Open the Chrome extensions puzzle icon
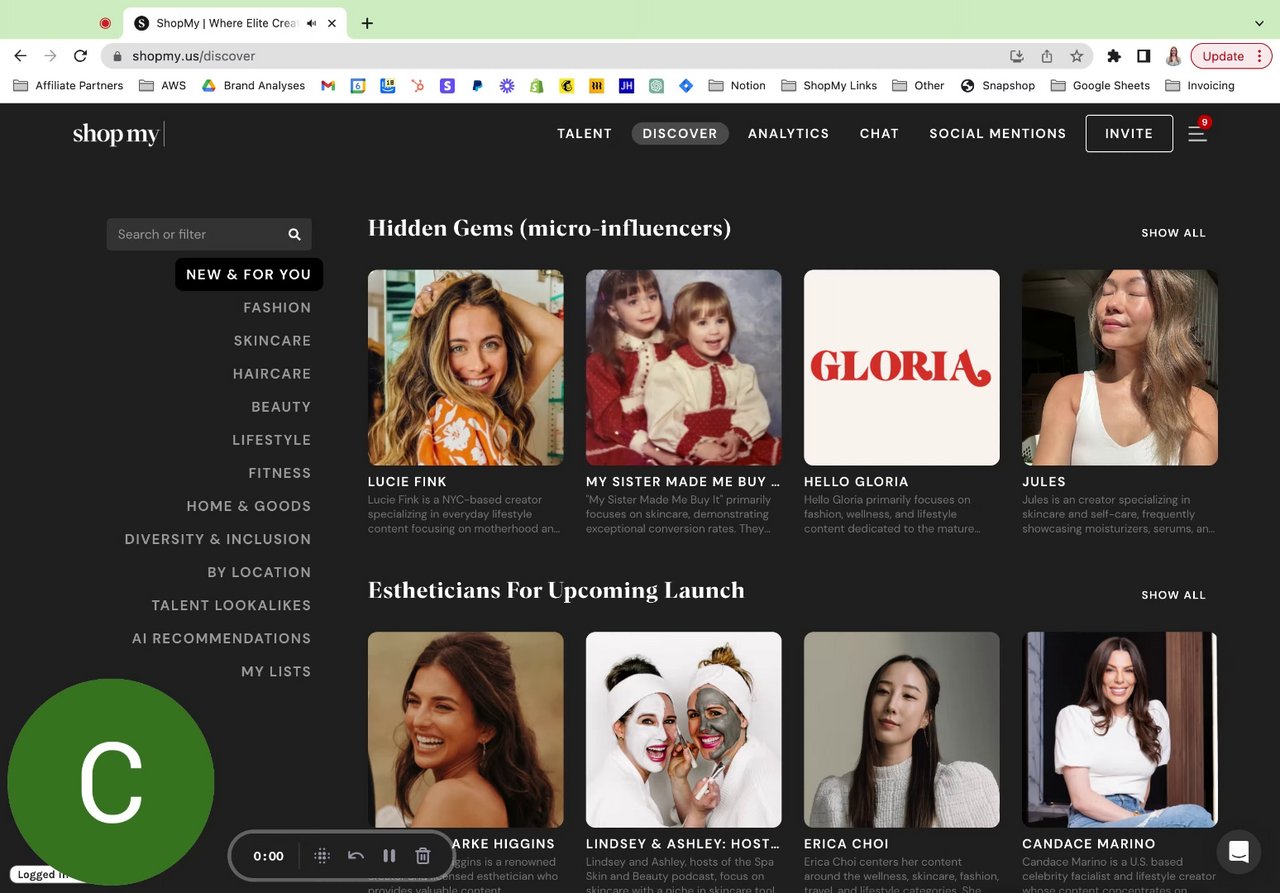 click(1114, 56)
